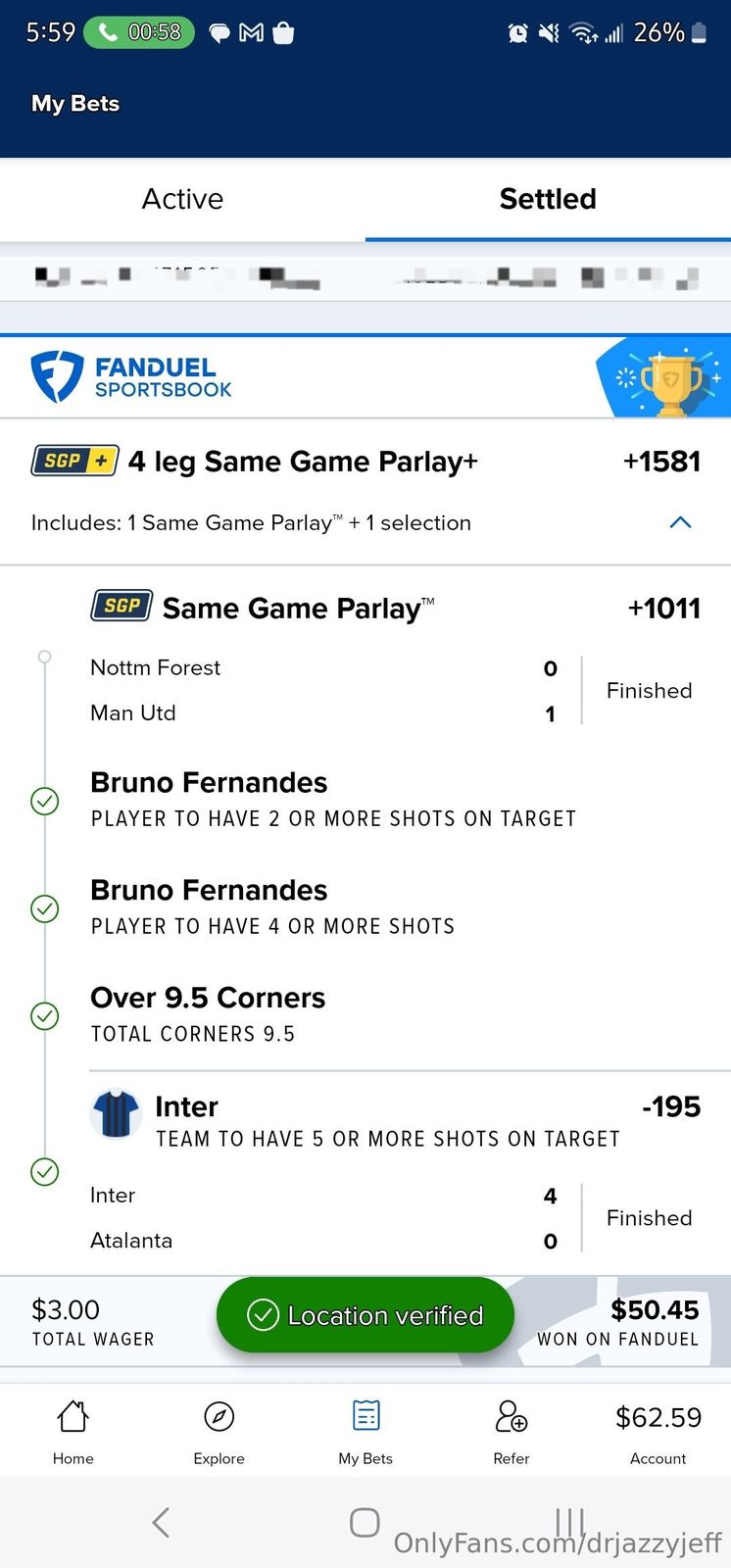
Task: Select the Settled bets tab
Action: [x=548, y=199]
